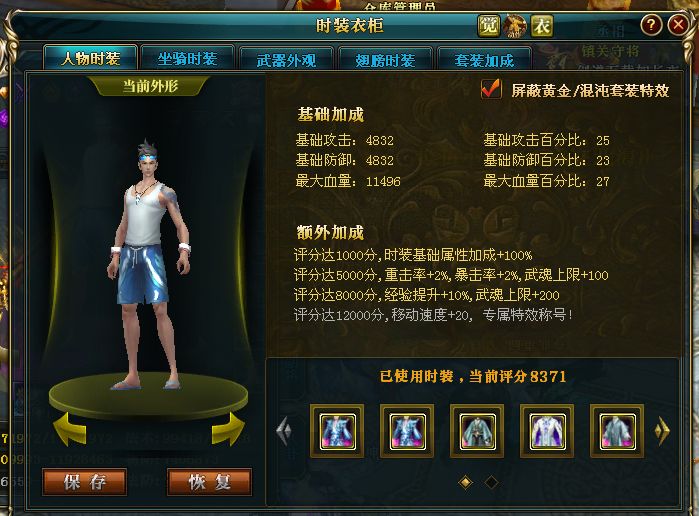Click the 衣 wardrobe icon
Screen dimensions: 699x516
pyautogui.click(x=542, y=25)
